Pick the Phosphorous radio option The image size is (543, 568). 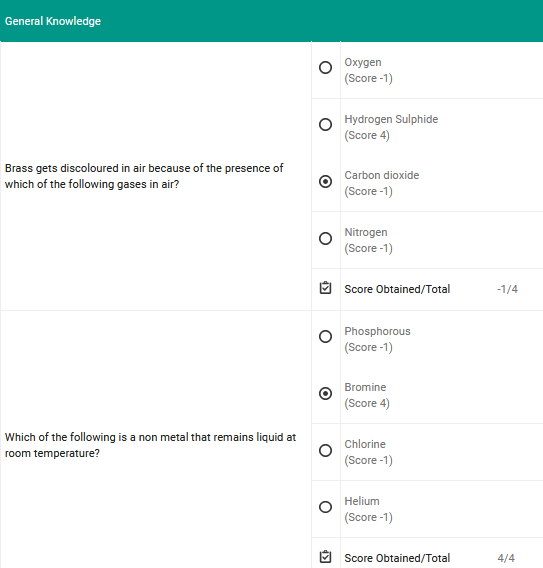(325, 337)
